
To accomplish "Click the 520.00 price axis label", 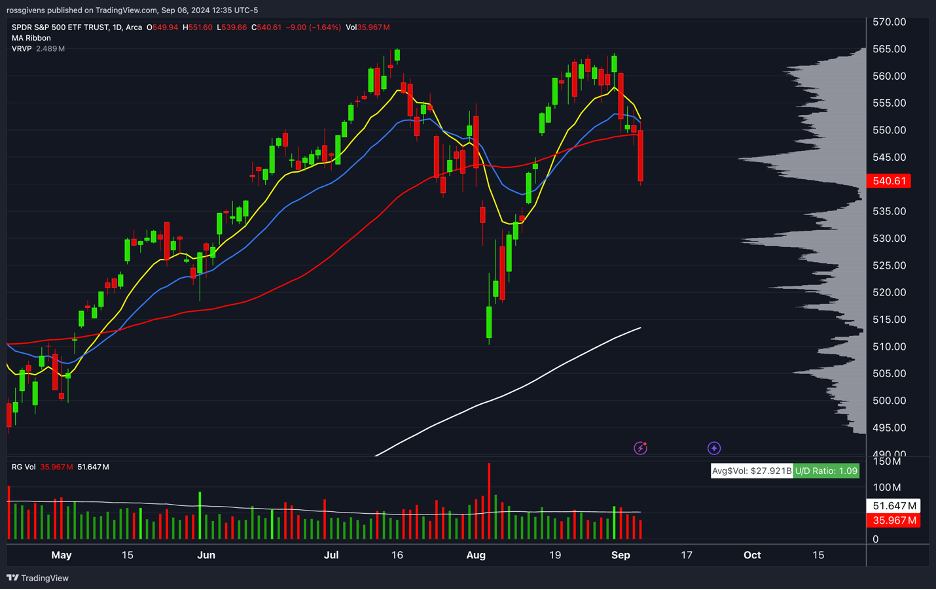I will 889,292.
